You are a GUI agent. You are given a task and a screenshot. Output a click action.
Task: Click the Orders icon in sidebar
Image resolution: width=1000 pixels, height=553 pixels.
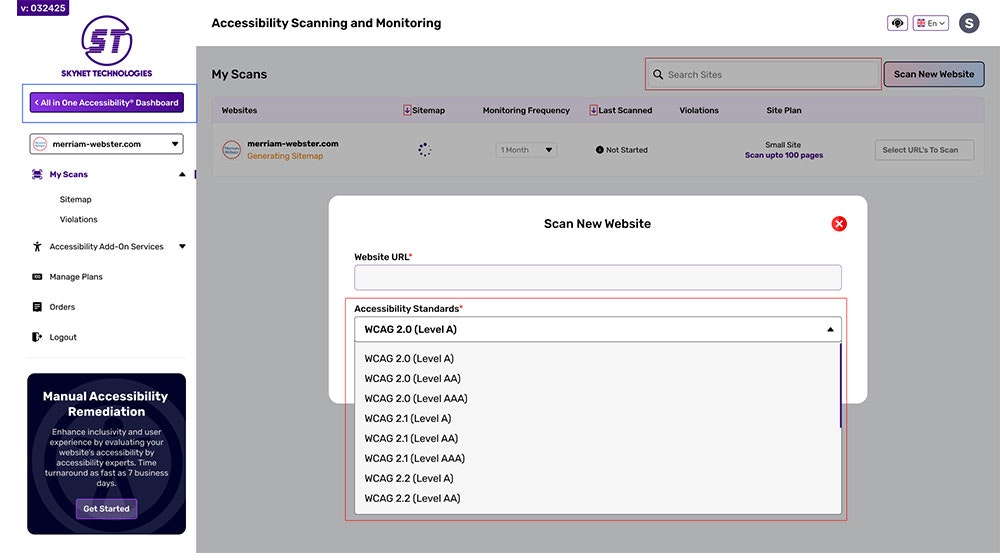pyautogui.click(x=37, y=307)
